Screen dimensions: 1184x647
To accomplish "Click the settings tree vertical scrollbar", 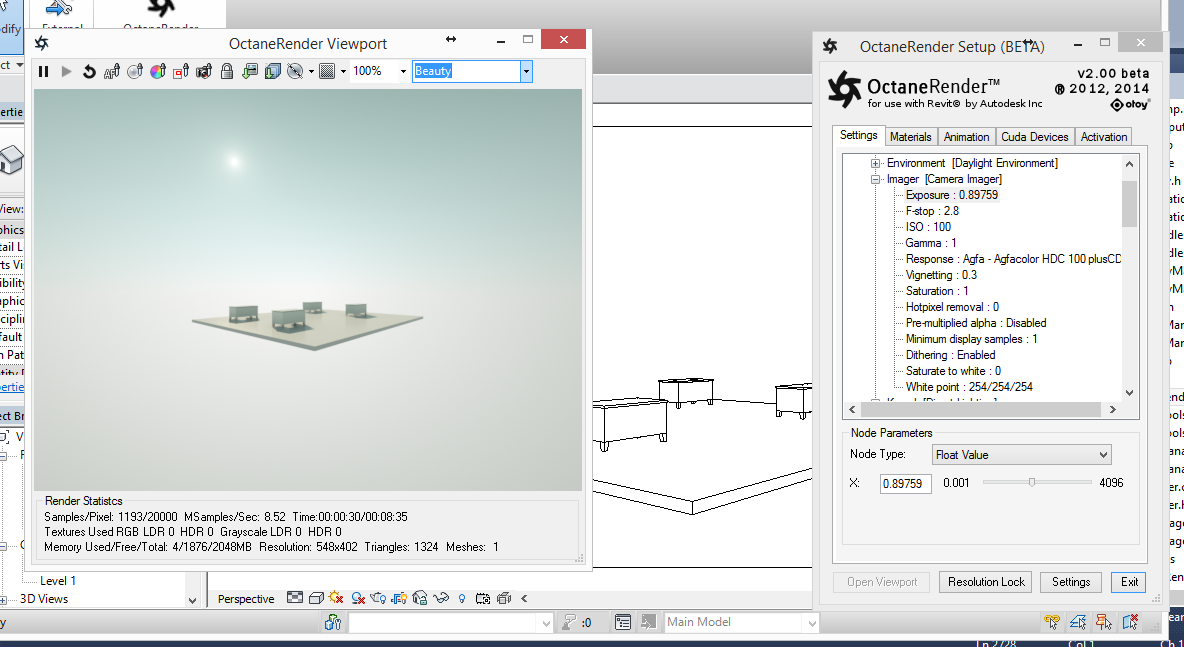I will coord(1129,204).
